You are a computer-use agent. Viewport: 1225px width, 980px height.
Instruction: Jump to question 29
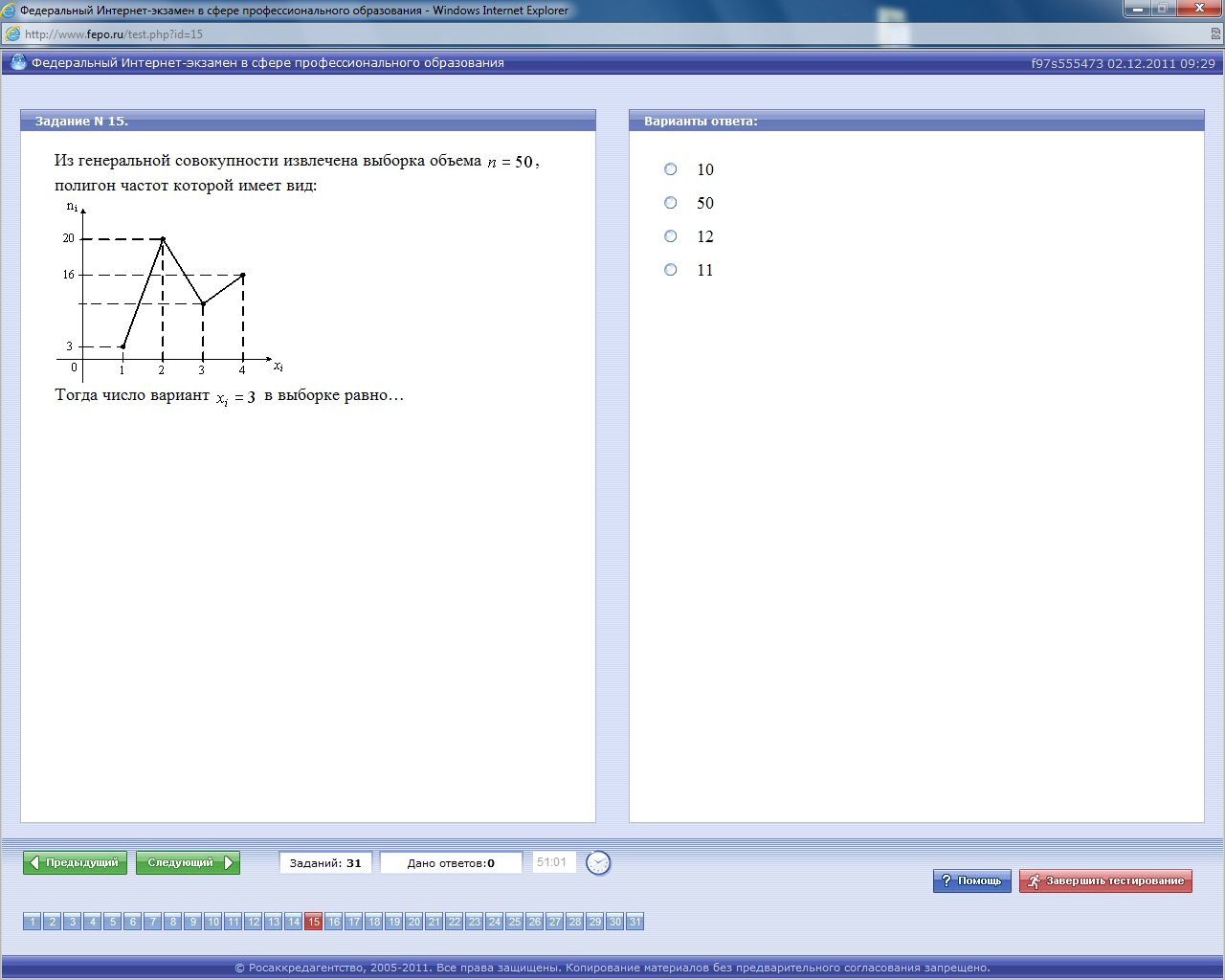click(x=595, y=922)
